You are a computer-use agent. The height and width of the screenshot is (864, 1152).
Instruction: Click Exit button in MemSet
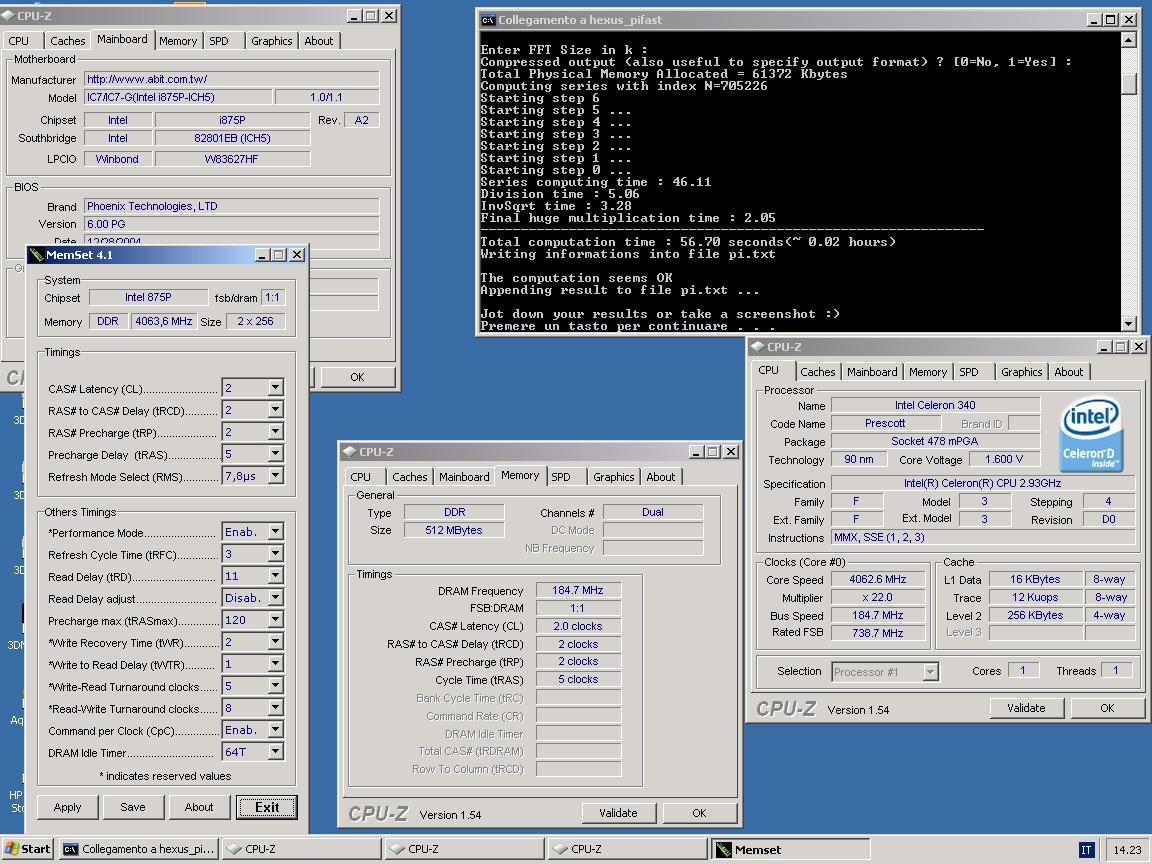[267, 807]
